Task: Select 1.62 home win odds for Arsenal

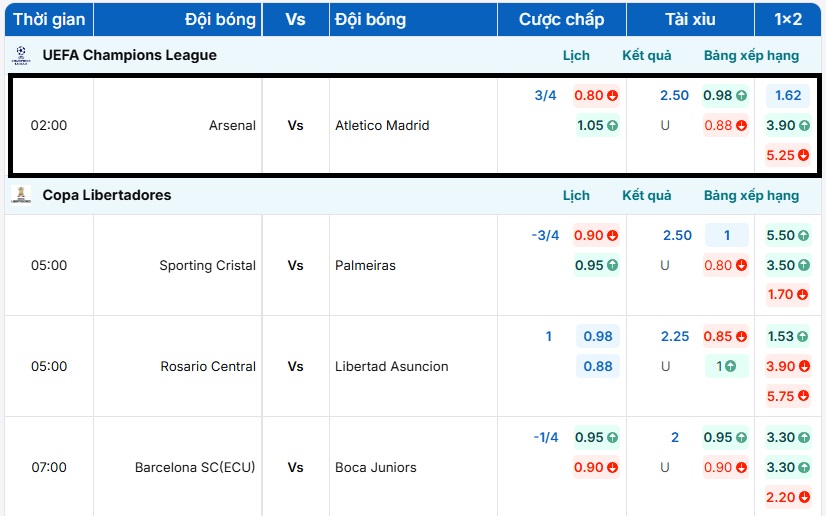Action: tap(787, 96)
